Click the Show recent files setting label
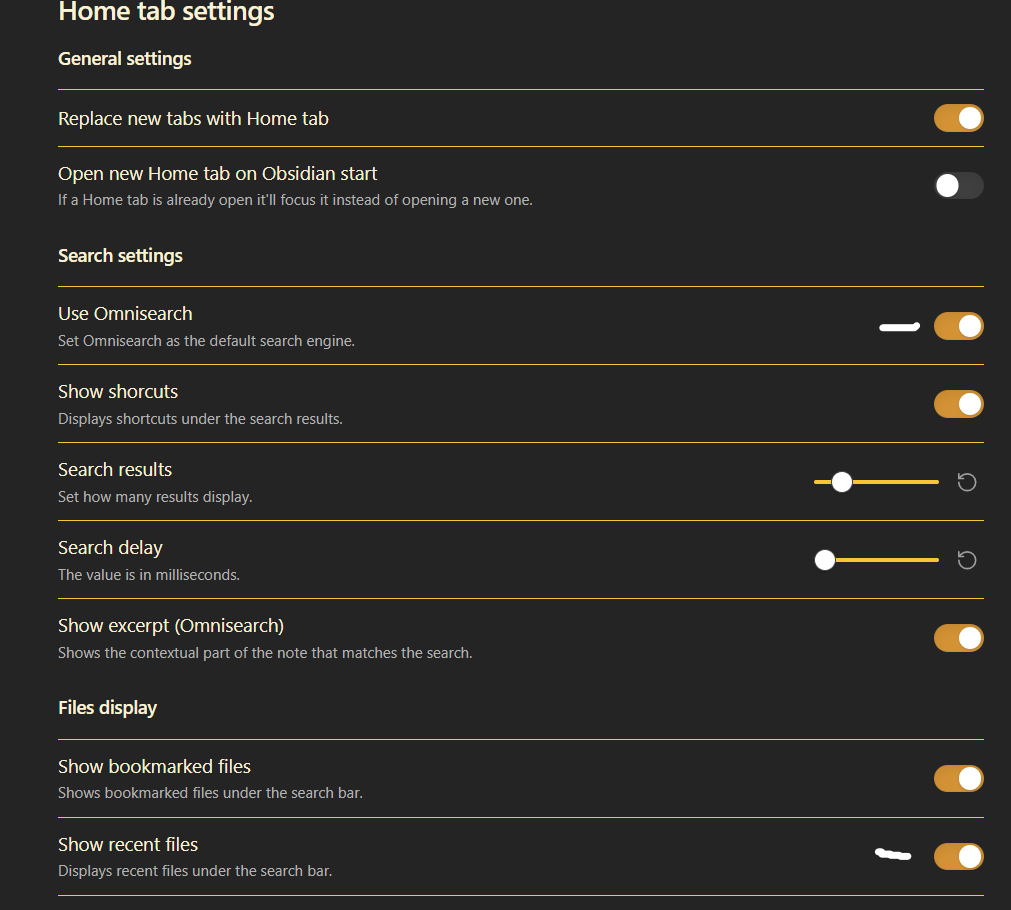Screen dimensions: 1011x910 [128, 844]
